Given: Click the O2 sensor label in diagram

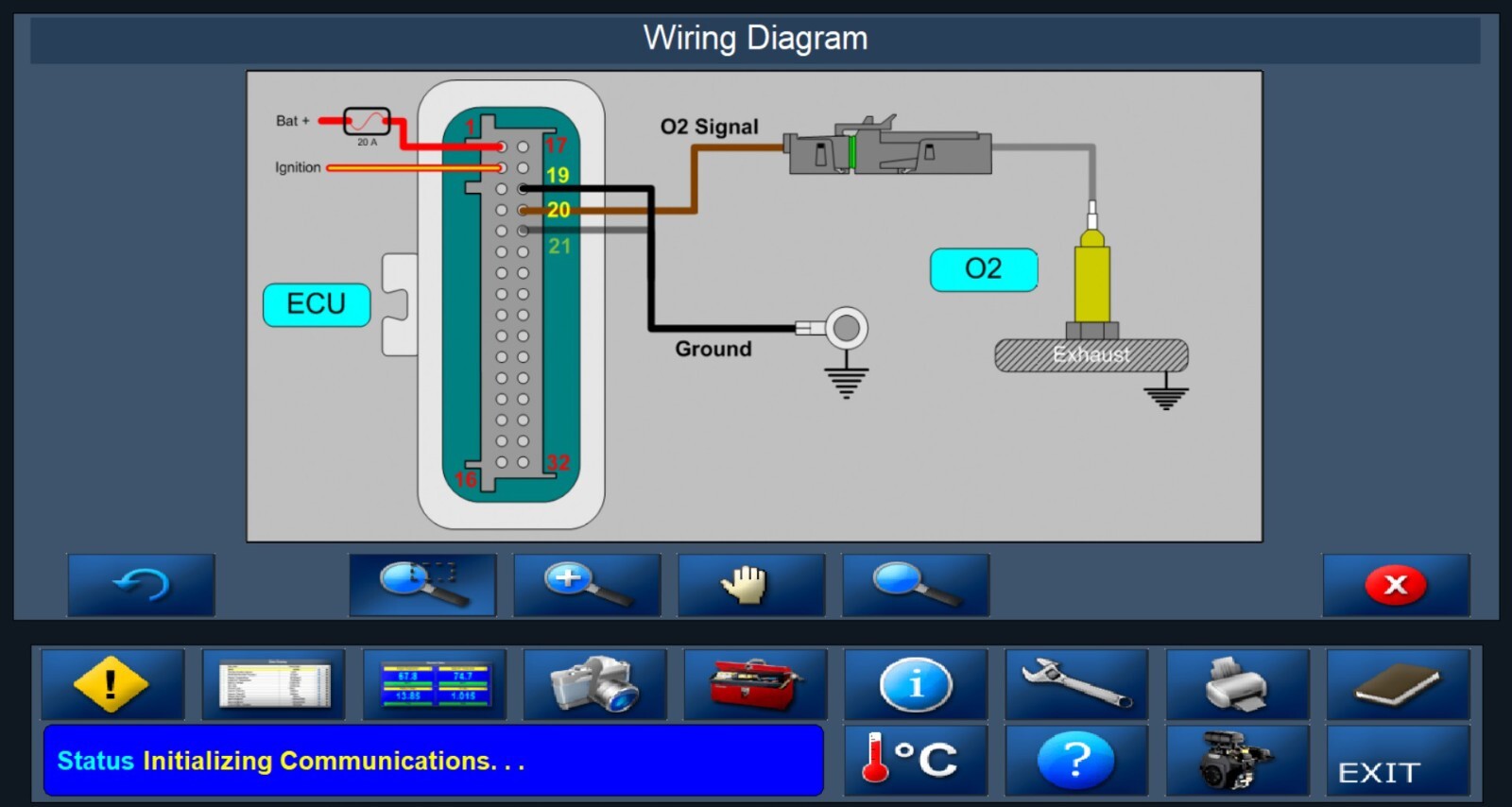Looking at the screenshot, I should pyautogui.click(x=984, y=269).
